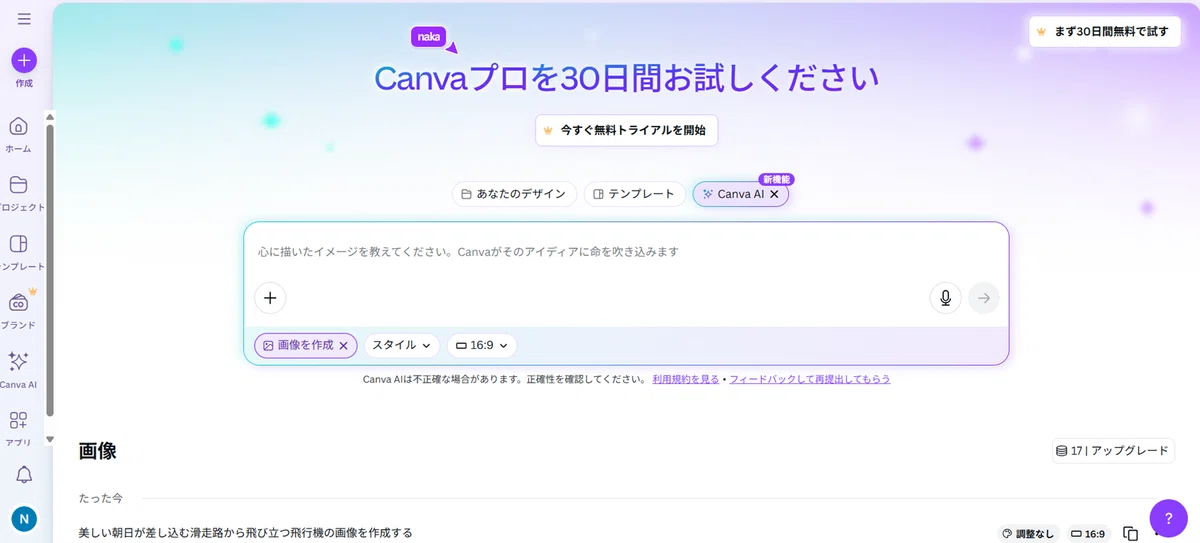The width and height of the screenshot is (1200, 543).
Task: Click the sidebar vertical scrollbar
Action: point(50,270)
